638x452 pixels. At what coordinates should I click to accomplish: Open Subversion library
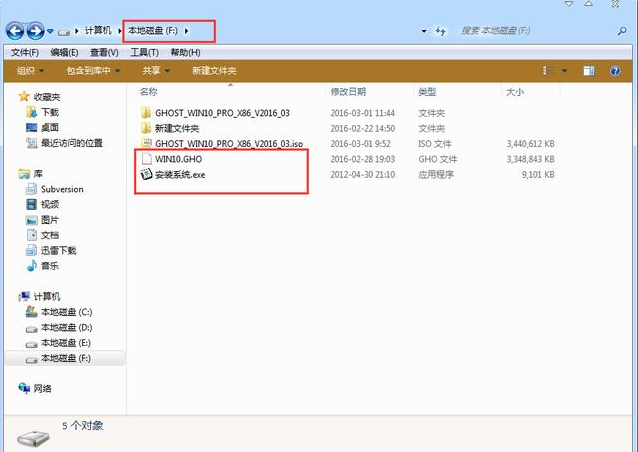(x=62, y=189)
